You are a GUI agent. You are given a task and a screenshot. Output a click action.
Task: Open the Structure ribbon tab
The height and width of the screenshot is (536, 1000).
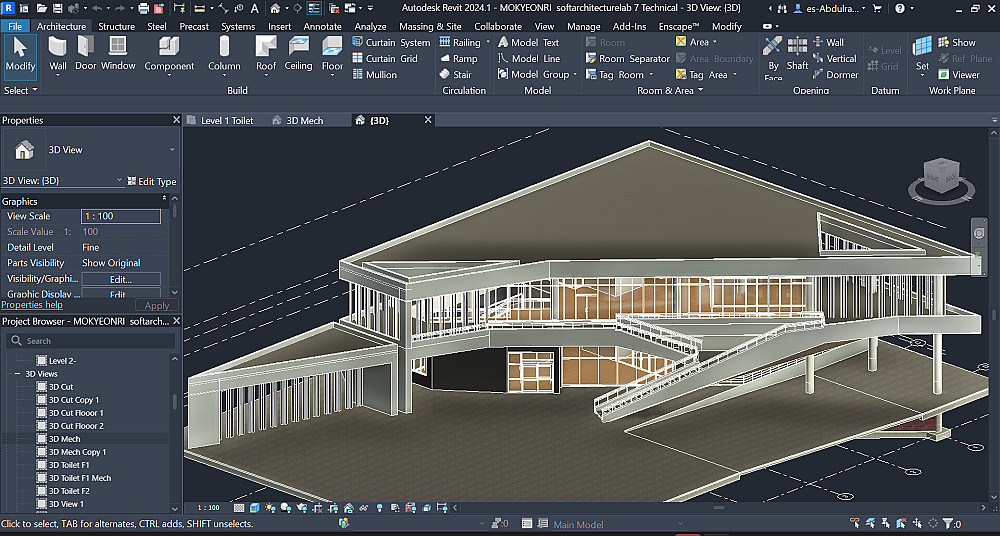pyautogui.click(x=116, y=26)
